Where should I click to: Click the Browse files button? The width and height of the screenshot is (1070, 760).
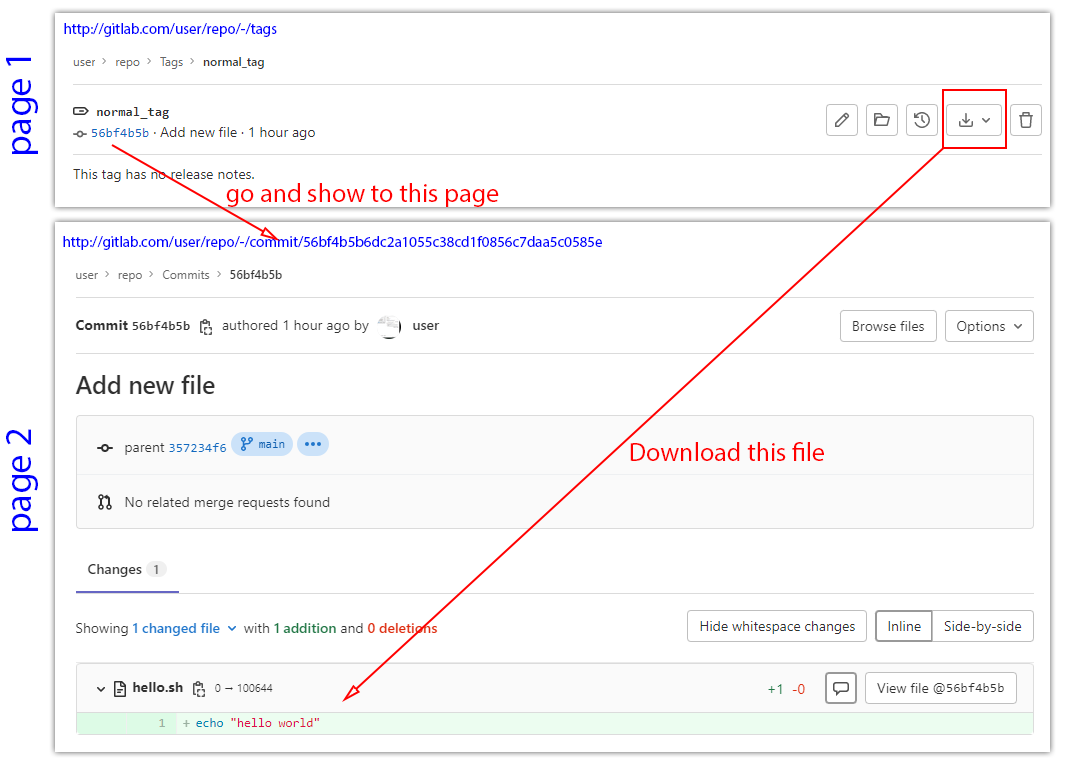point(888,326)
